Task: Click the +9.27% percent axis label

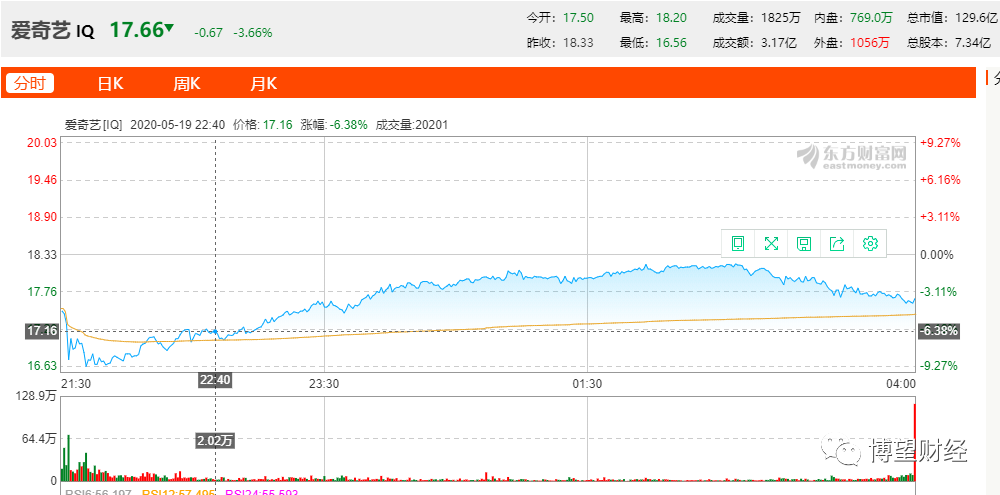Action: (940, 143)
